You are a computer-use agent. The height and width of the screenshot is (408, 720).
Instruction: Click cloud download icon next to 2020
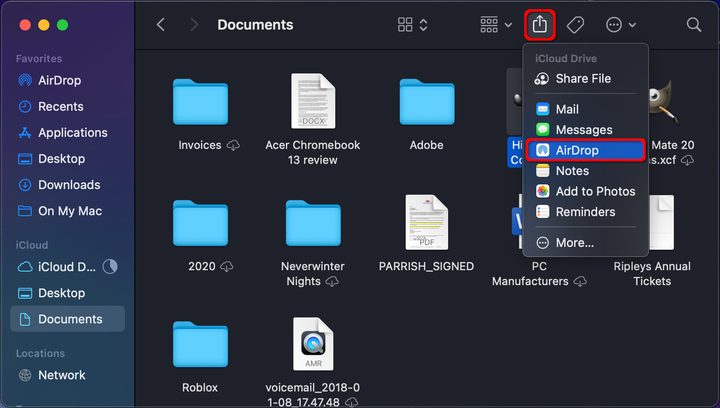pos(226,267)
